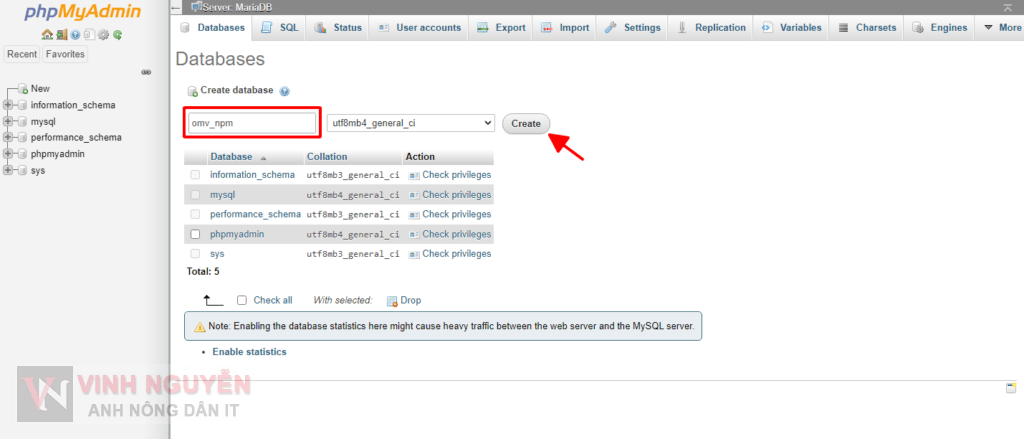Click the log out door icon
This screenshot has height=439, width=1024.
coord(61,35)
